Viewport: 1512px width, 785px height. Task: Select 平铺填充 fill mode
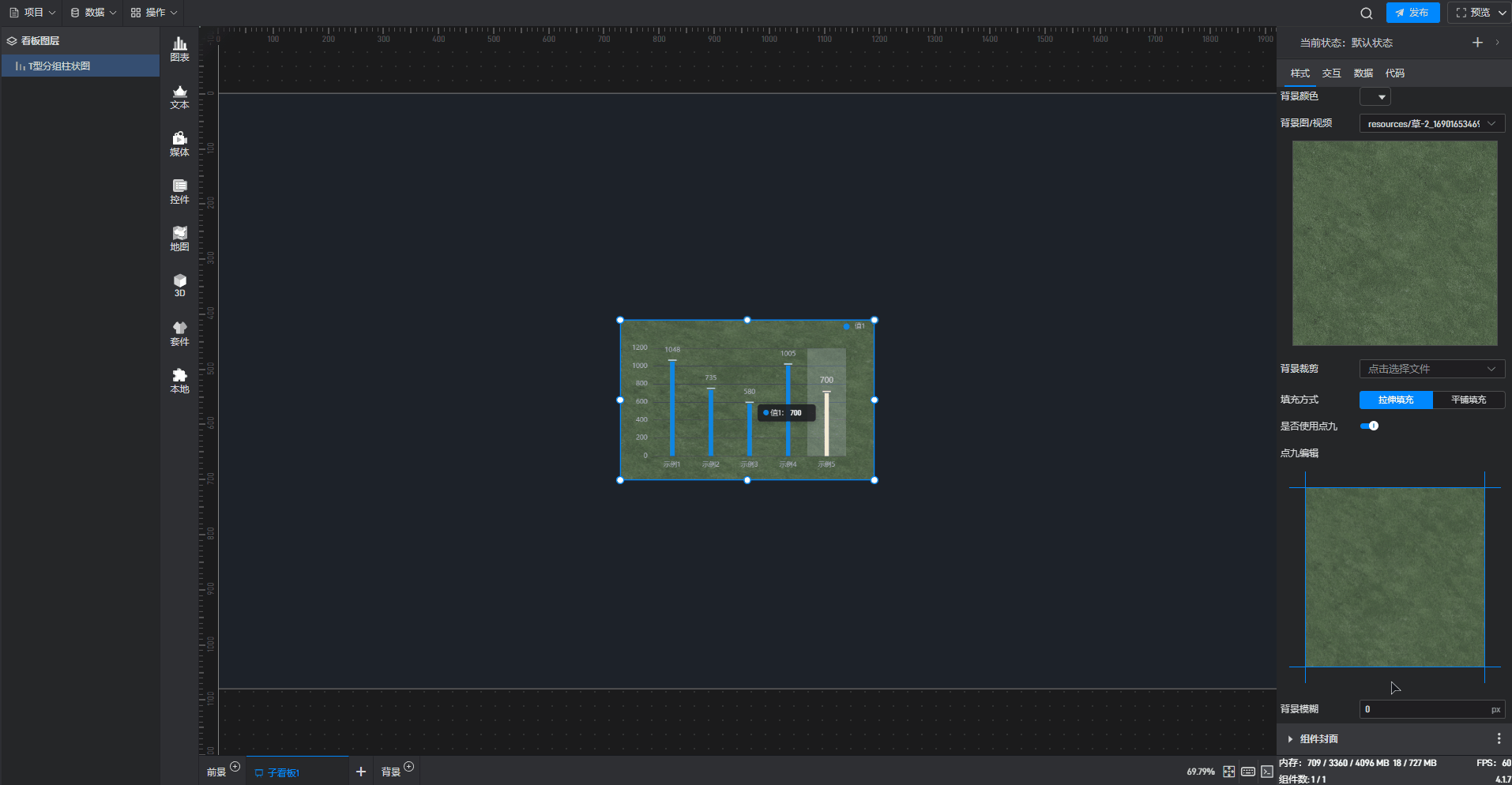point(1468,400)
